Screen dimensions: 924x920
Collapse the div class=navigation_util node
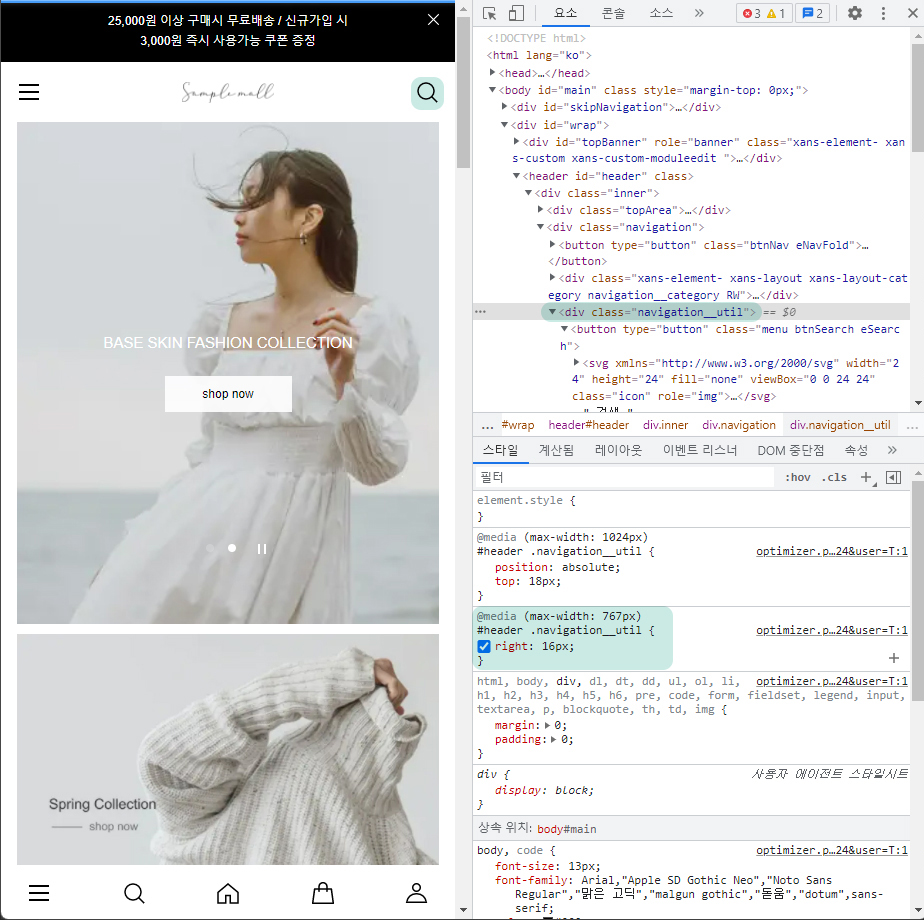(x=552, y=311)
